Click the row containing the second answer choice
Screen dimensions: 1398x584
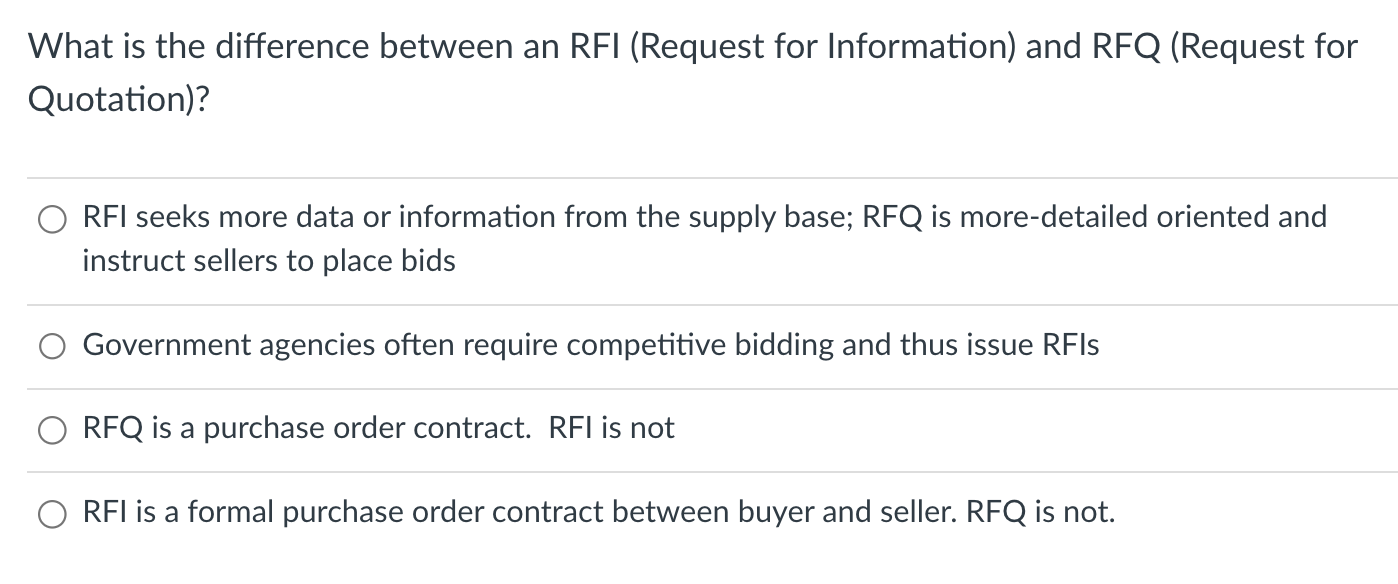pyautogui.click(x=590, y=346)
